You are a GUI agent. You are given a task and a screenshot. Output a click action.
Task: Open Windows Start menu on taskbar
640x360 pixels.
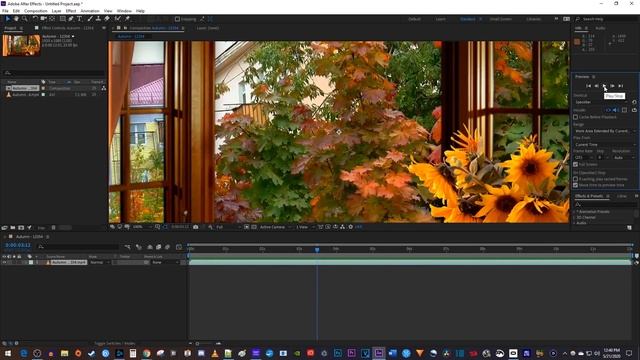pyautogui.click(x=7, y=353)
